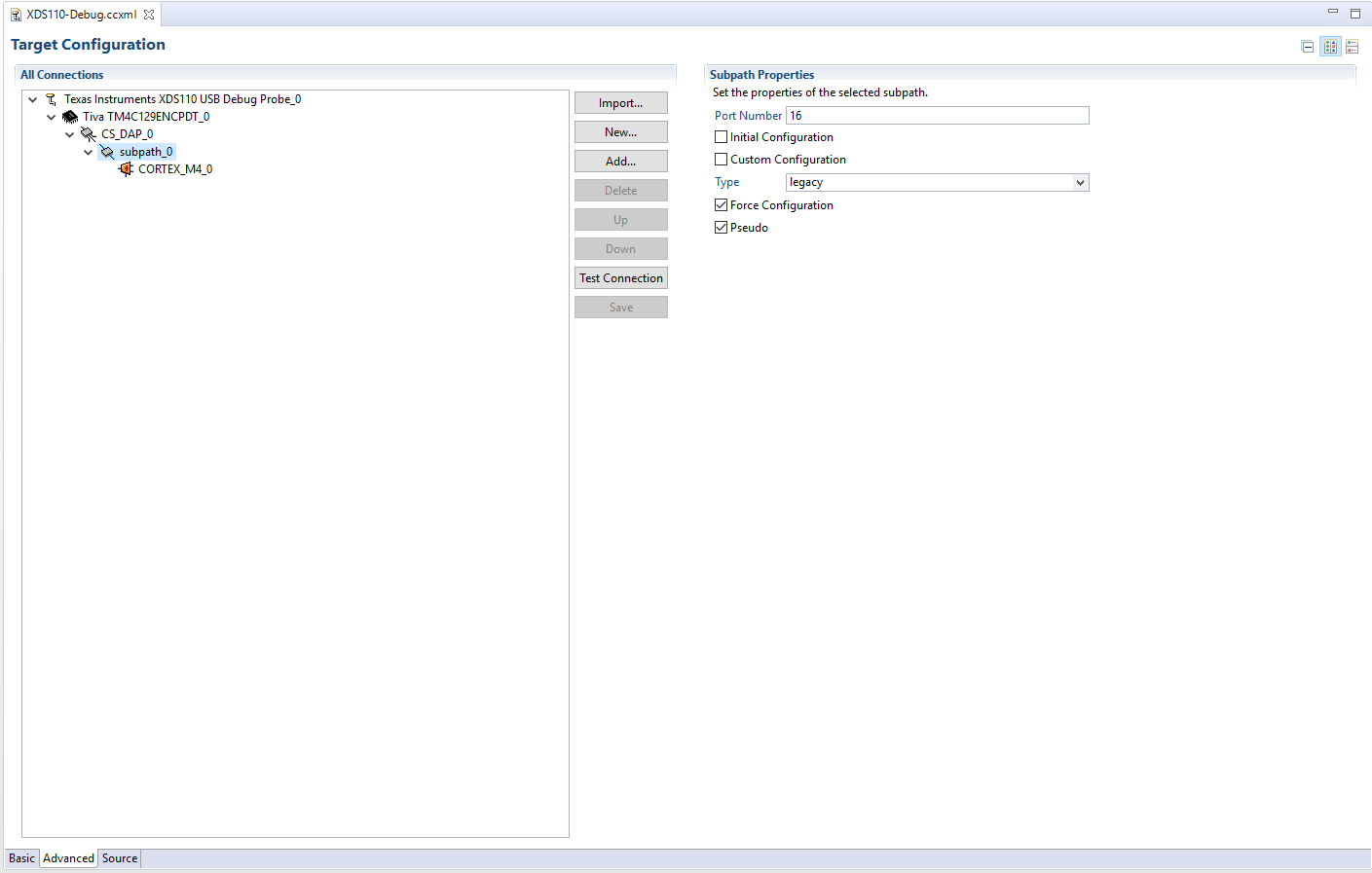Image resolution: width=1372 pixels, height=873 pixels.
Task: Click the Target Configuration title text
Action: [88, 45]
